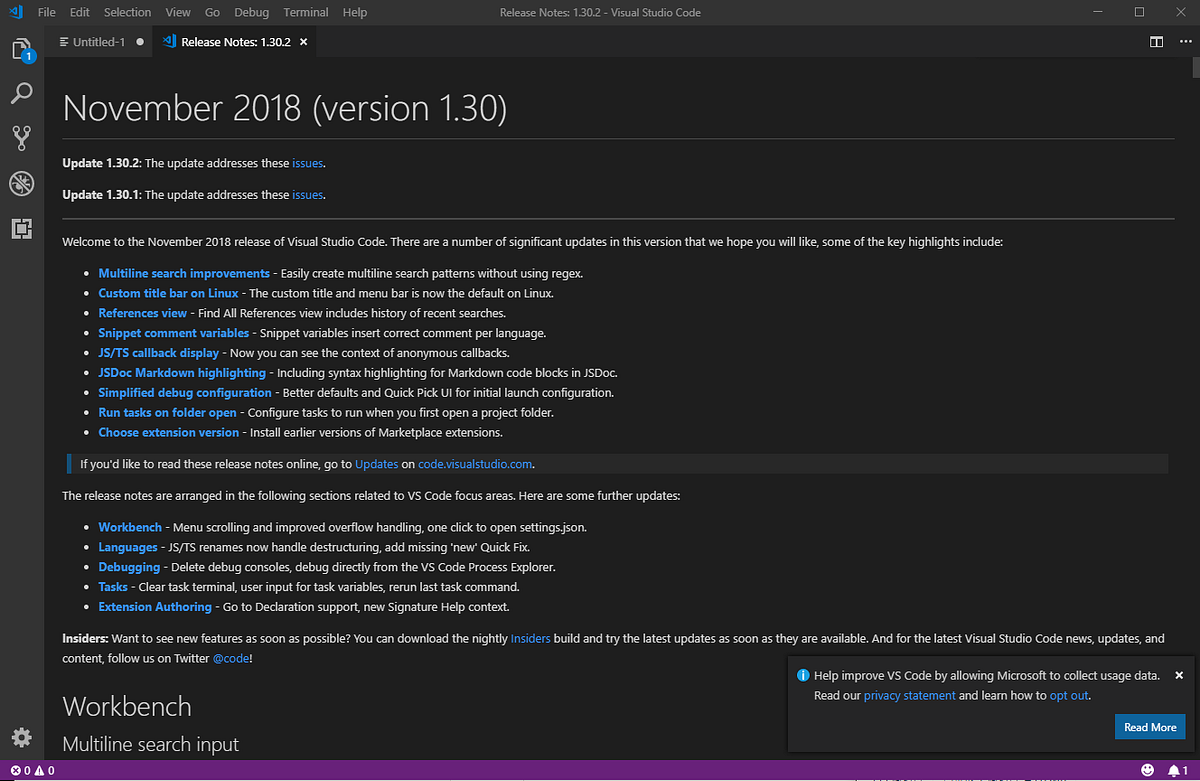Click the Workbench section heading

coord(127,707)
